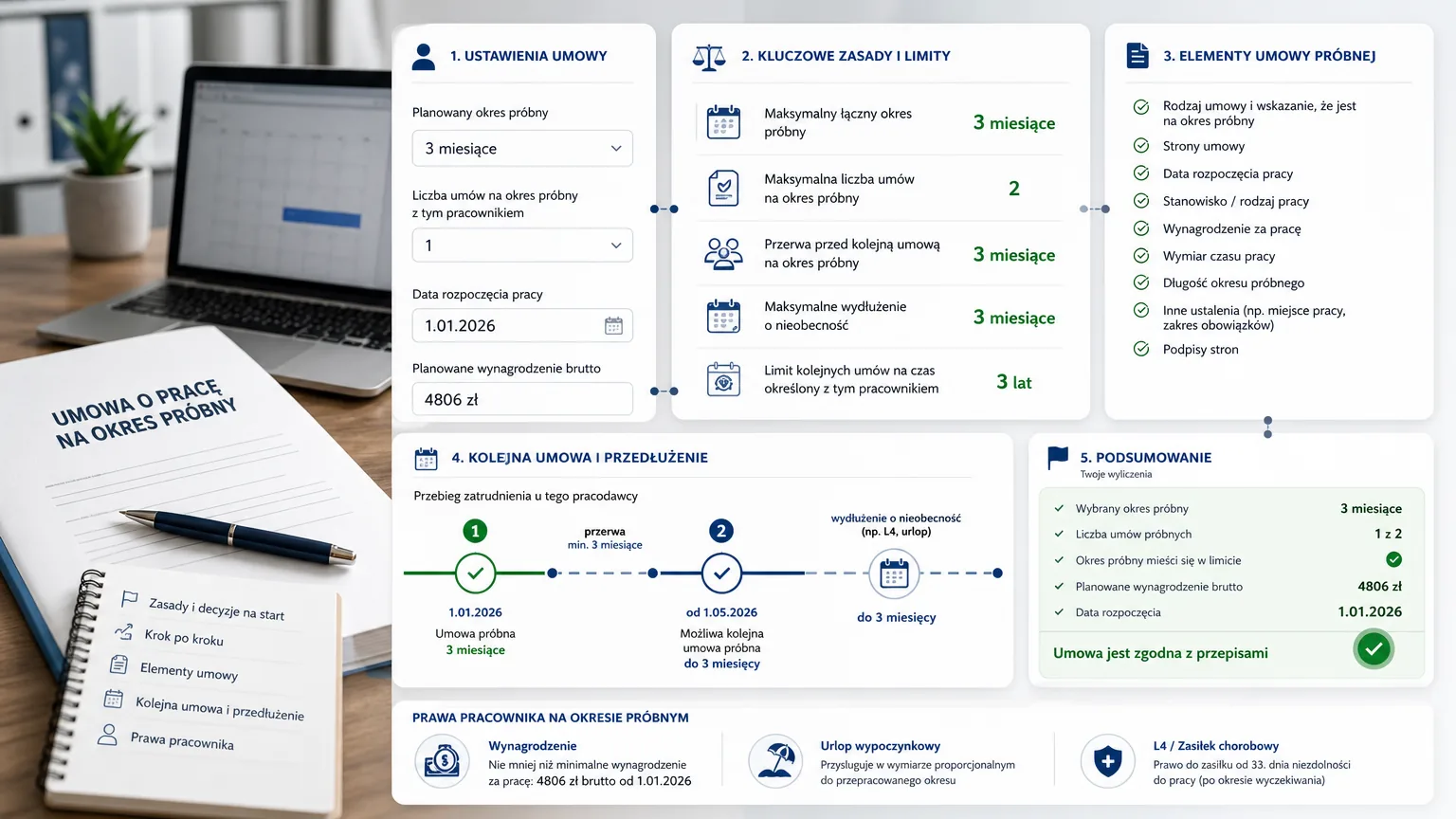Click the Wybrany okres próbny summary row

coord(1229,508)
